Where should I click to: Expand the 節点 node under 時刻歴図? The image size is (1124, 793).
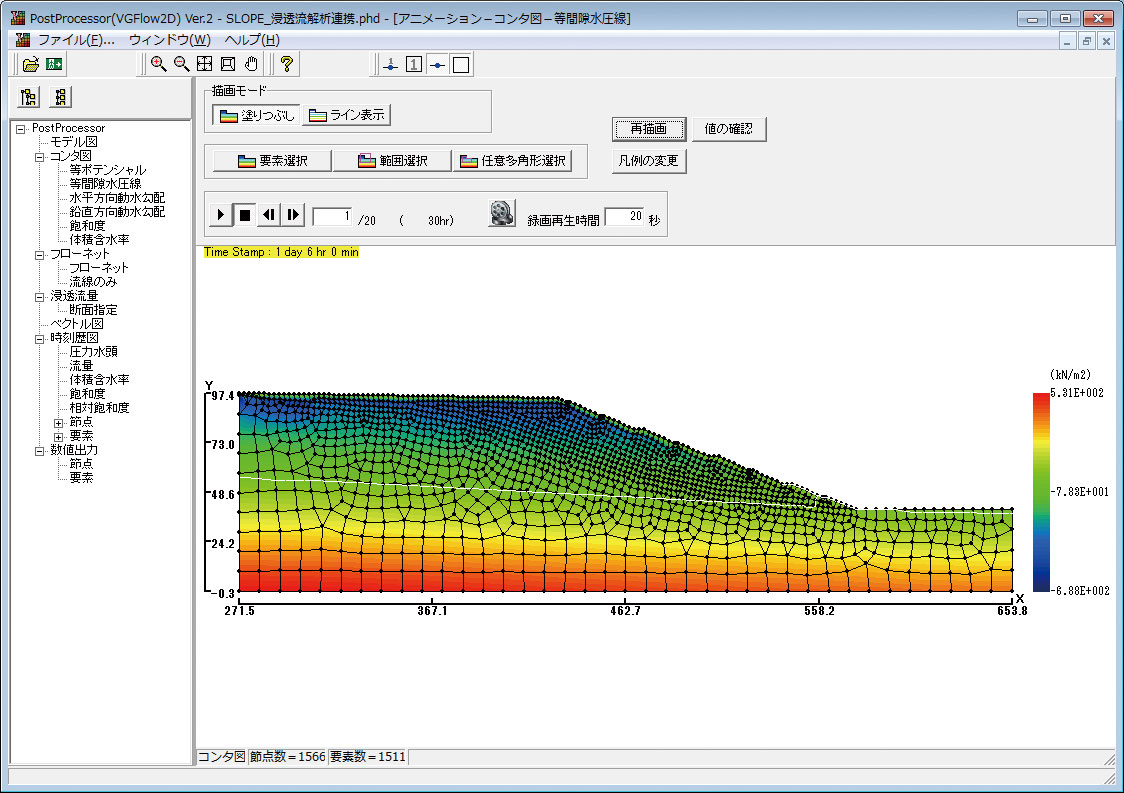pyautogui.click(x=58, y=422)
